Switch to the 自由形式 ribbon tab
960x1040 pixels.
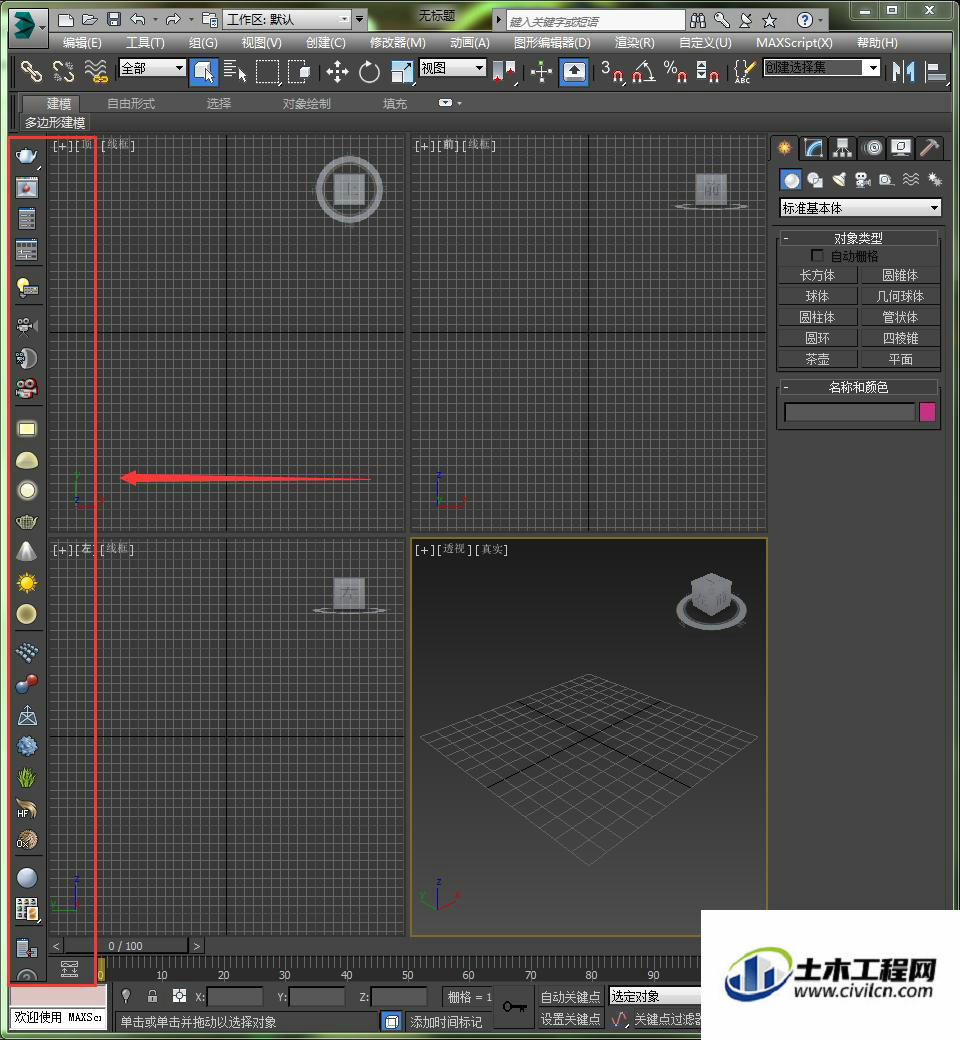[x=131, y=104]
